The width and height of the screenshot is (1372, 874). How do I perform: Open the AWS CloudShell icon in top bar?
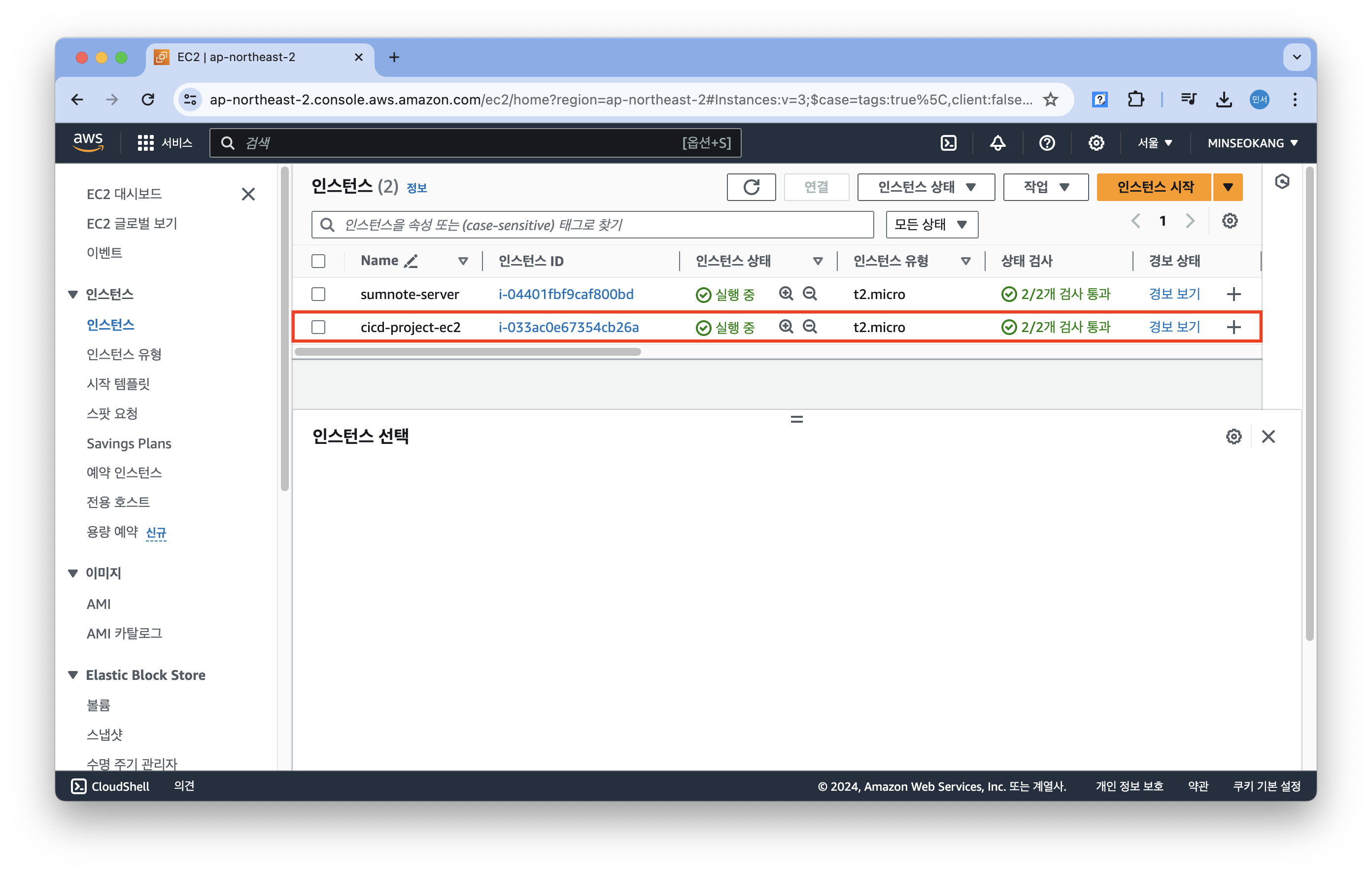[x=948, y=143]
